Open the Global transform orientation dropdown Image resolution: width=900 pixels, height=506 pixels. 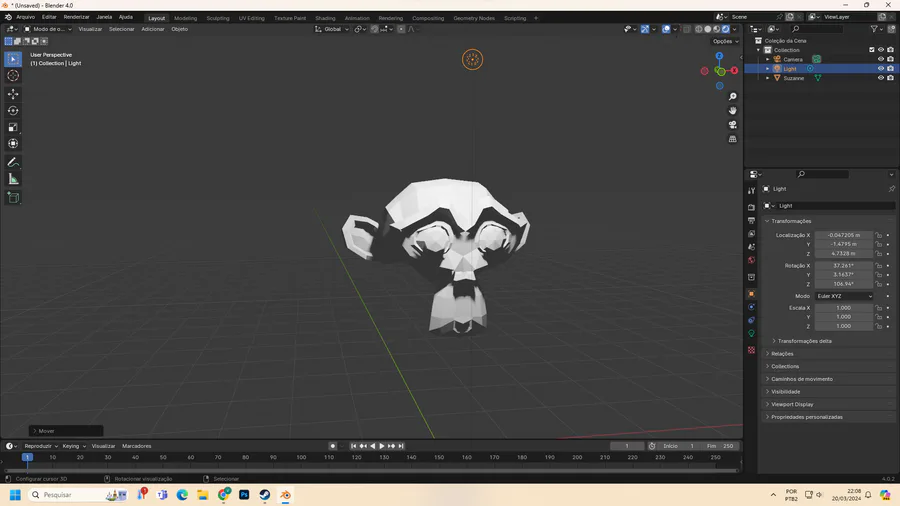(x=332, y=29)
